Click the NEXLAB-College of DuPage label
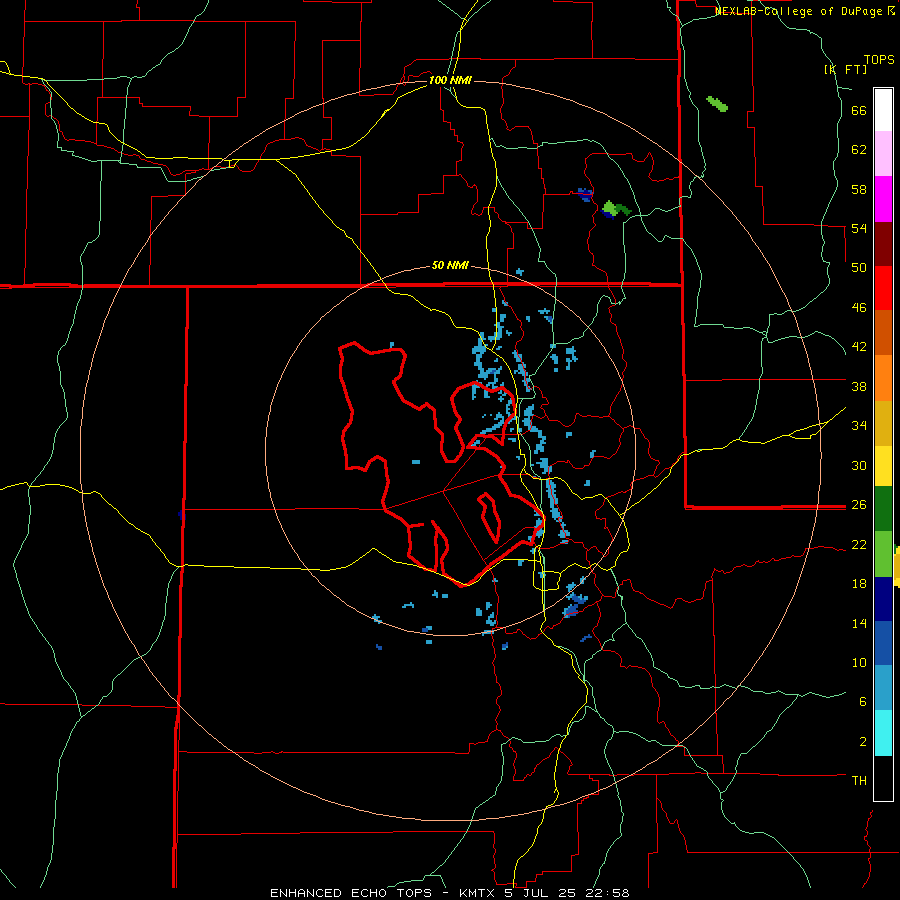 tap(799, 11)
